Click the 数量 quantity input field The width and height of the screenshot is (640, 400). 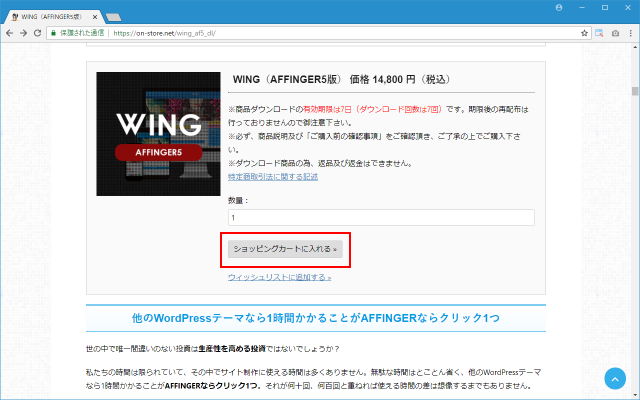click(x=381, y=218)
